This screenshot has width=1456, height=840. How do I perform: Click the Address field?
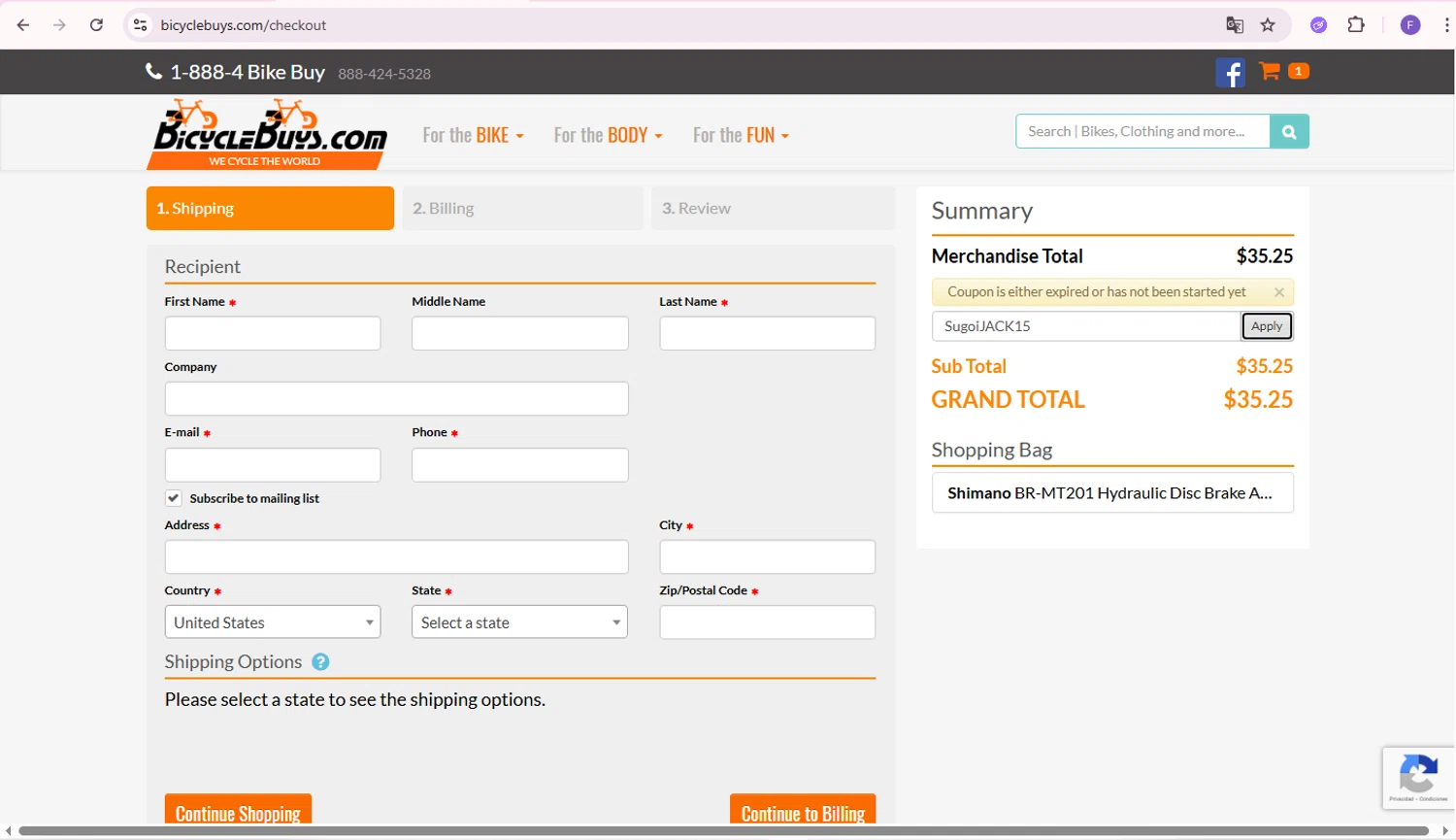click(x=396, y=556)
